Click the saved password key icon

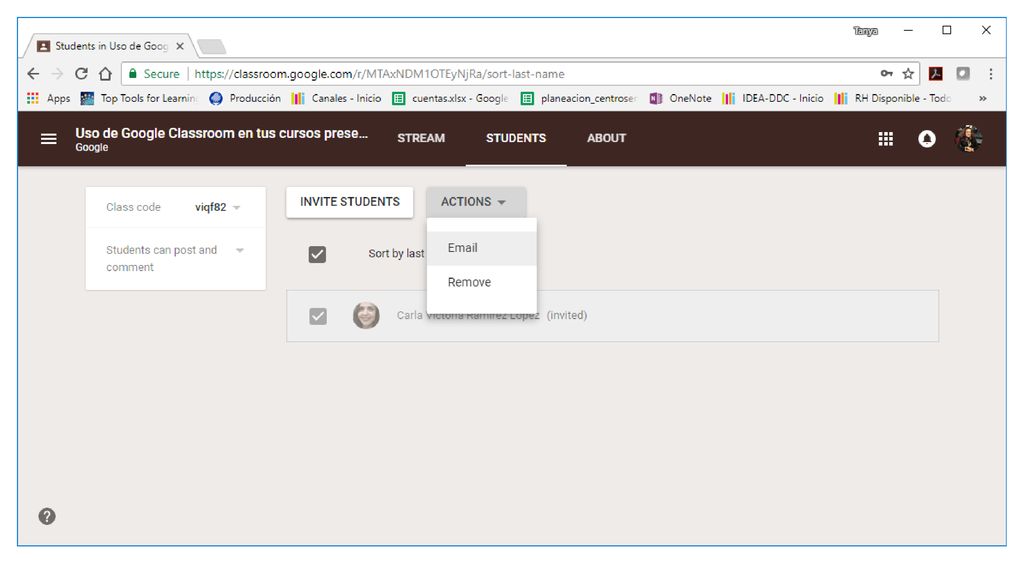click(886, 73)
